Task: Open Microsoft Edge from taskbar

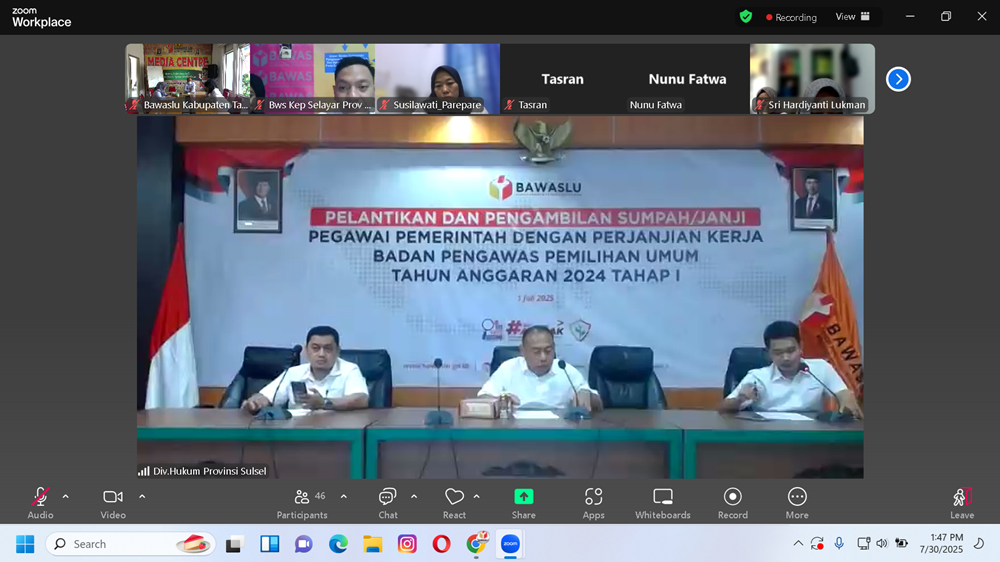Action: (338, 544)
